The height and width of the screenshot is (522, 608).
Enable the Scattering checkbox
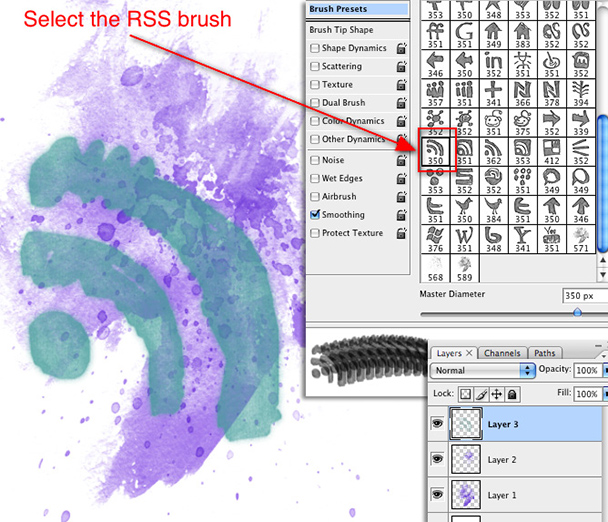coord(315,66)
